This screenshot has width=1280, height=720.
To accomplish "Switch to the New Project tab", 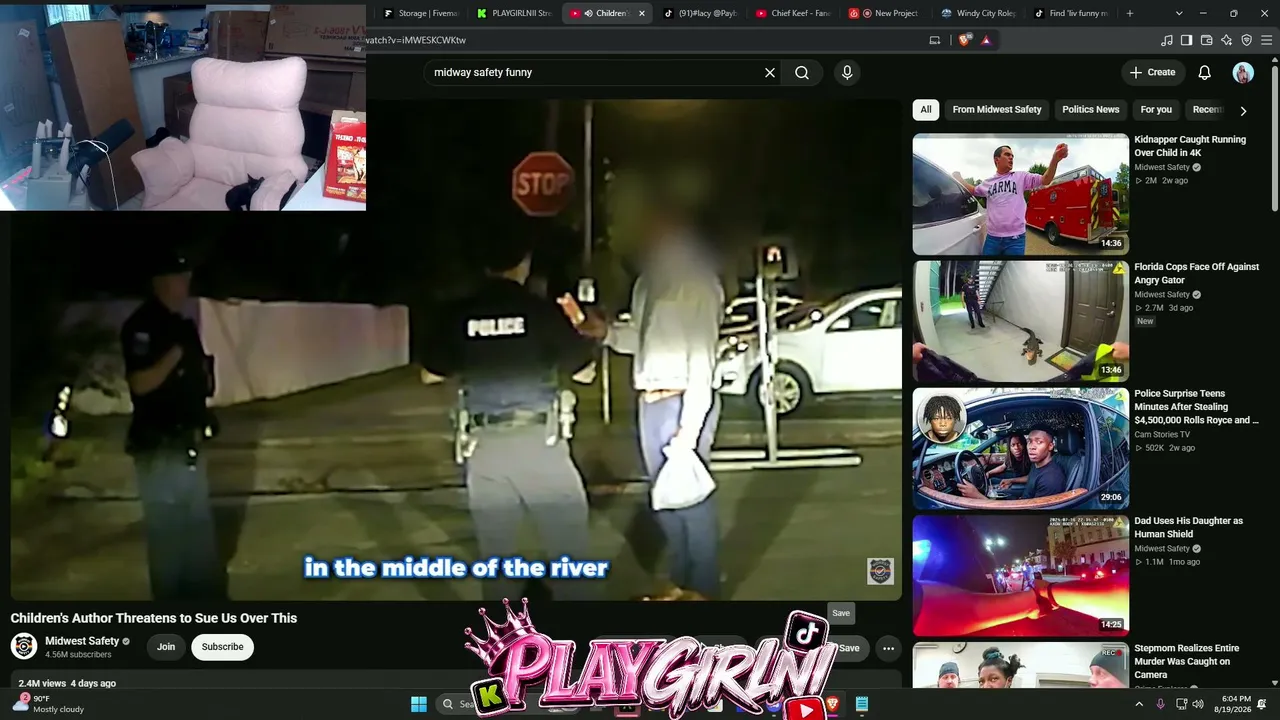I will pos(887,13).
